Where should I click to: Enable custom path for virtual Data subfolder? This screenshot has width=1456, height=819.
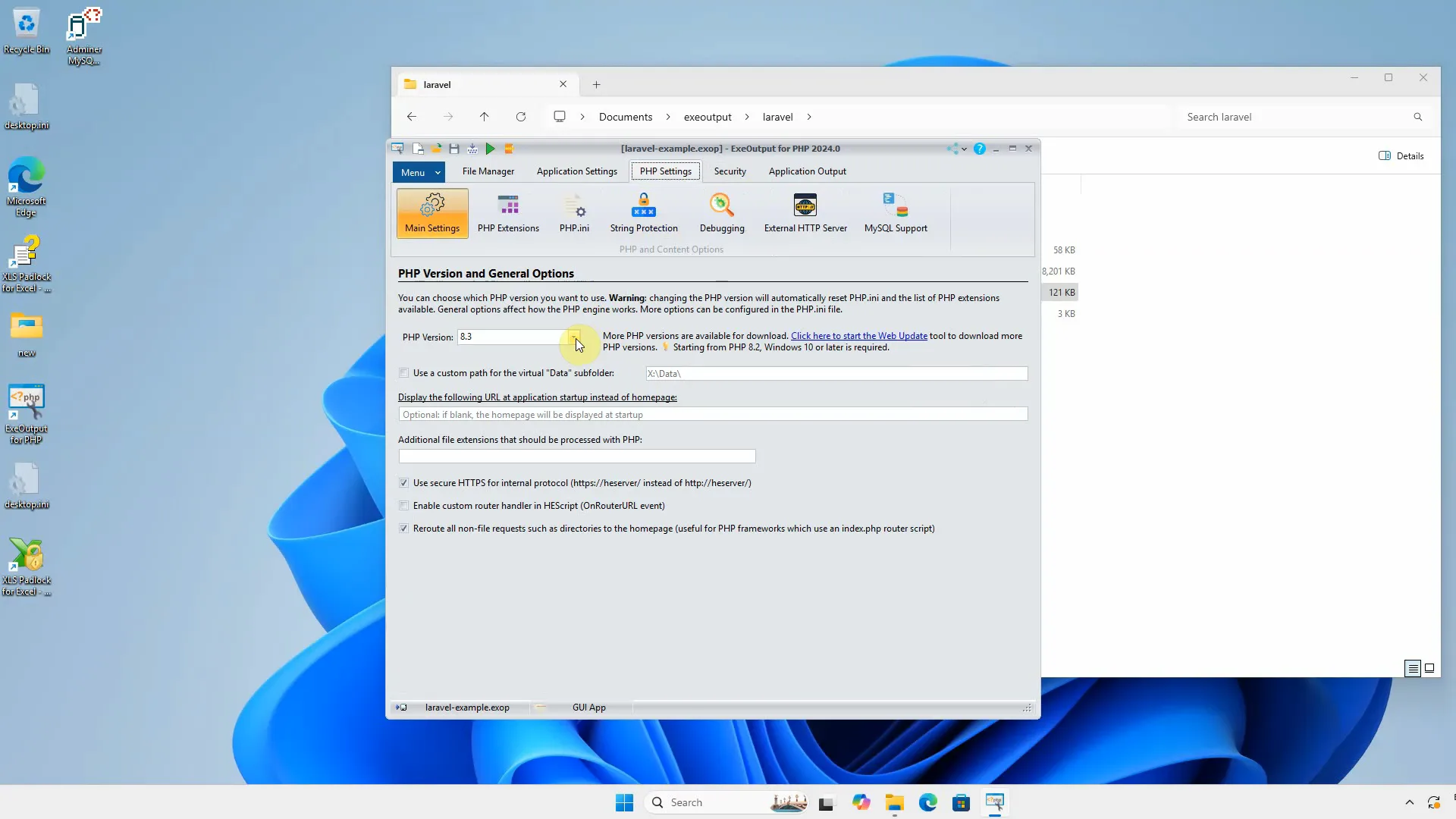[x=404, y=373]
